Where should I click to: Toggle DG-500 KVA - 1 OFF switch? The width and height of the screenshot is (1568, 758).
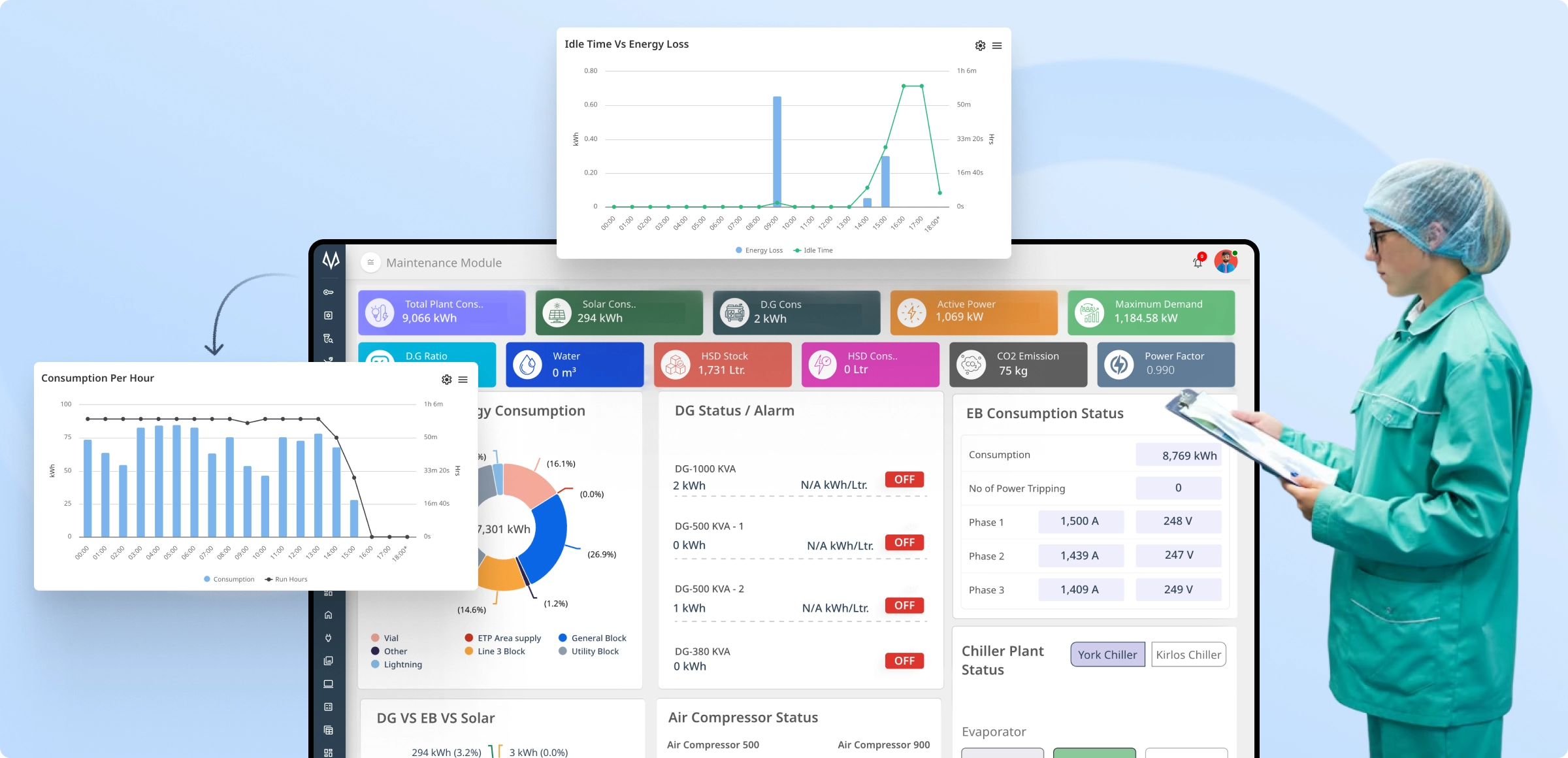point(904,542)
